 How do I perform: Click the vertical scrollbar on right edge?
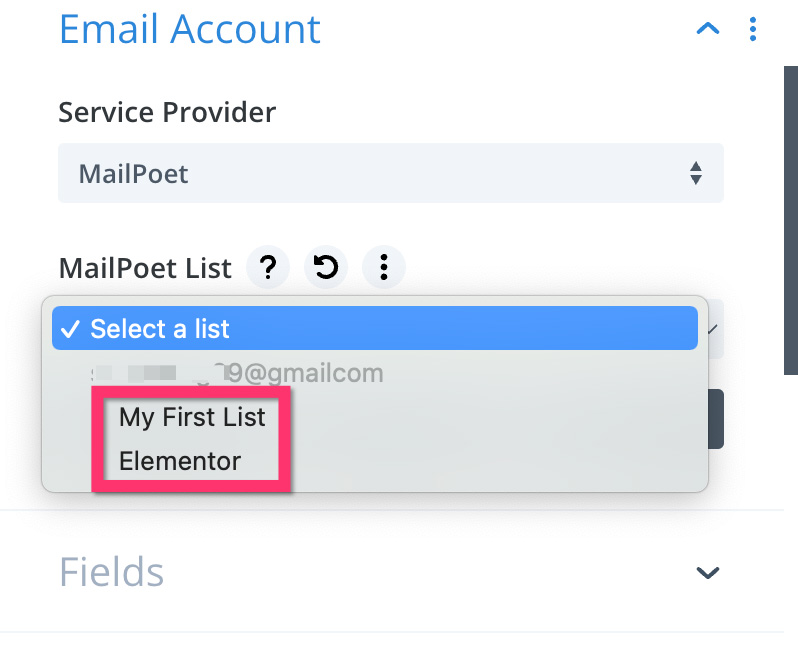point(791,220)
